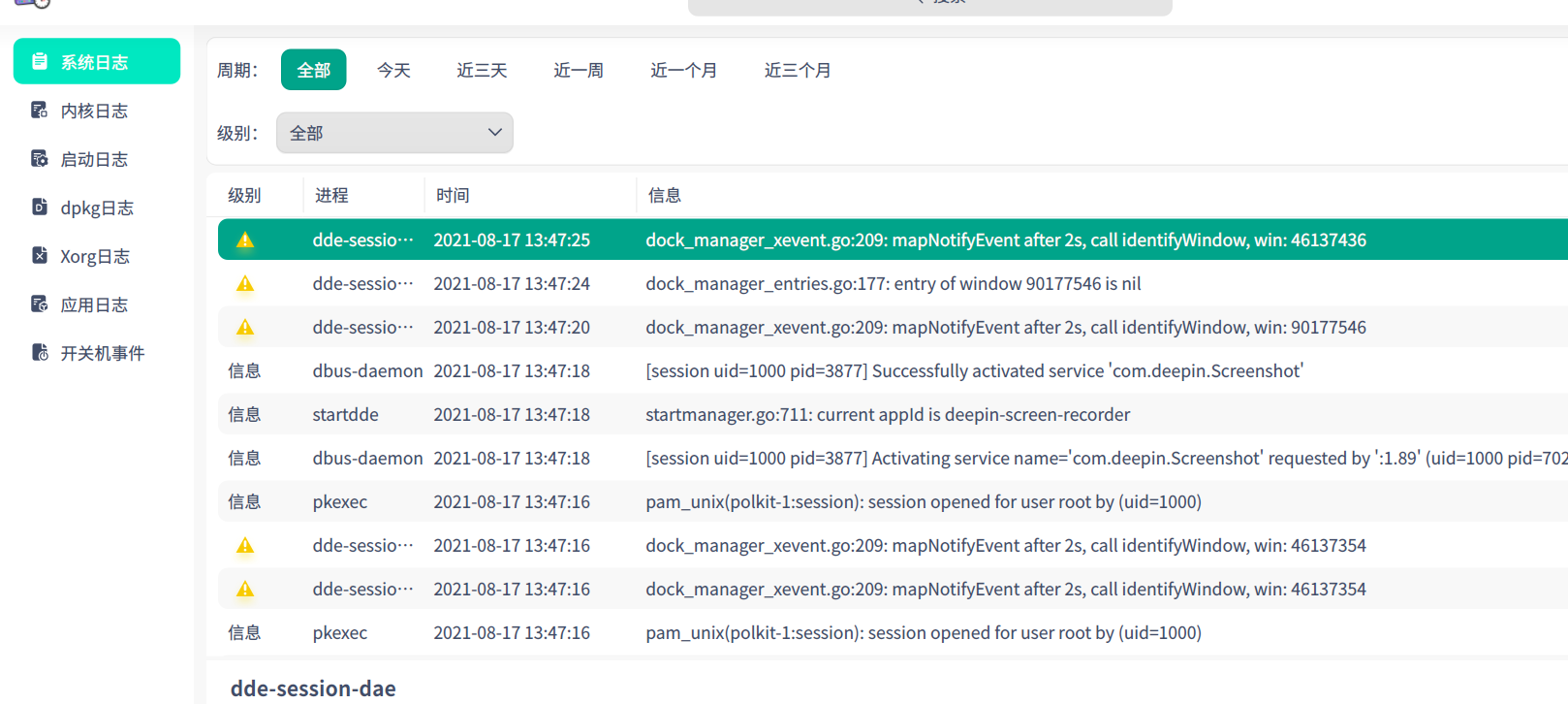This screenshot has height=704, width=1568.
Task: Click the 信息 column header
Action: (665, 195)
